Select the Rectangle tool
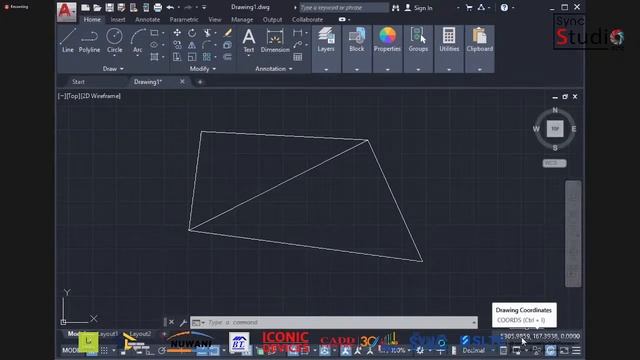Viewport: 640px width, 360px height. coord(154,33)
